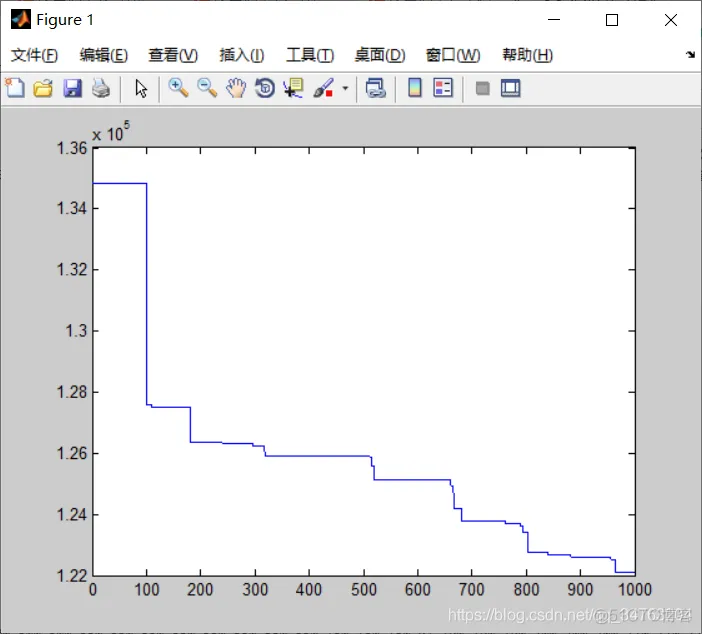Image resolution: width=702 pixels, height=634 pixels.
Task: Insert a legend
Action: (443, 88)
